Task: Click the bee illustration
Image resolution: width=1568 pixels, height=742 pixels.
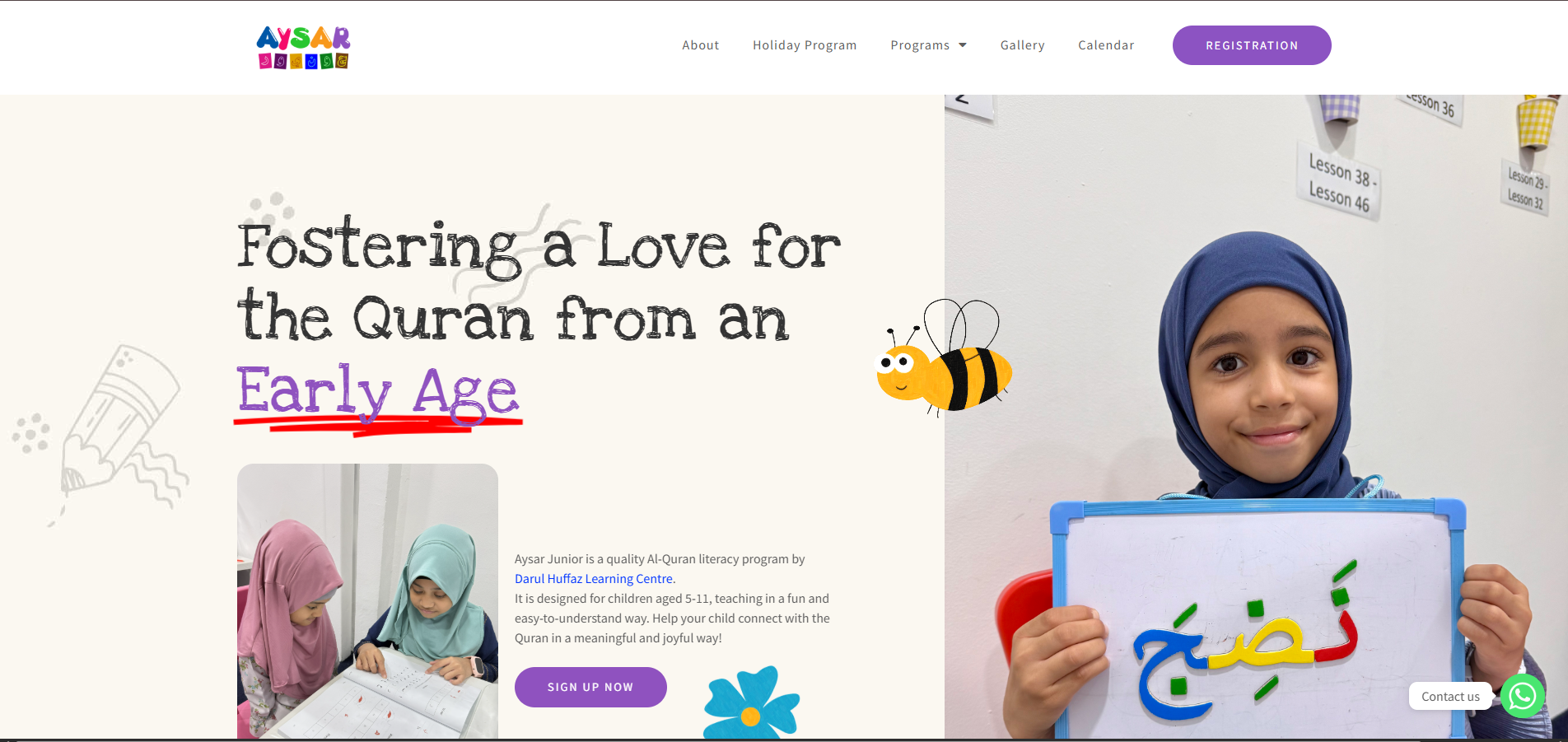Action: tap(944, 357)
